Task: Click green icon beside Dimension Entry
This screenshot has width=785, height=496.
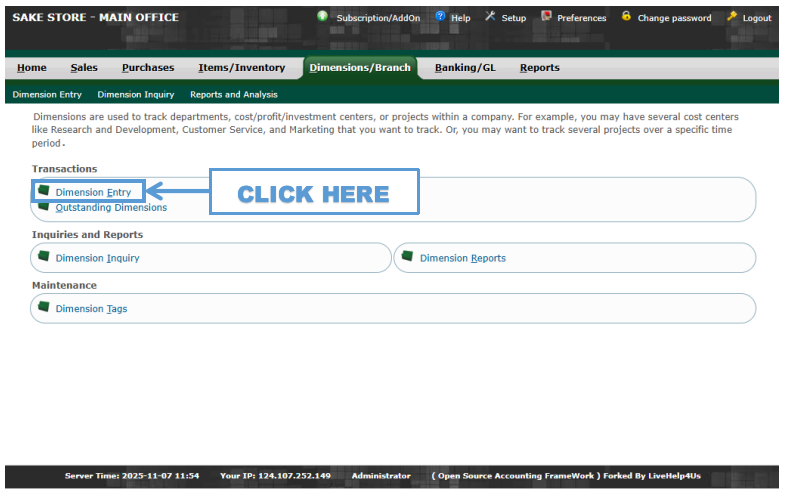Action: click(44, 190)
